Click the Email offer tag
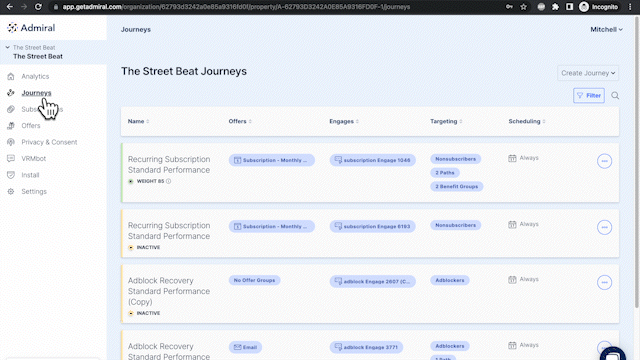 click(x=245, y=347)
